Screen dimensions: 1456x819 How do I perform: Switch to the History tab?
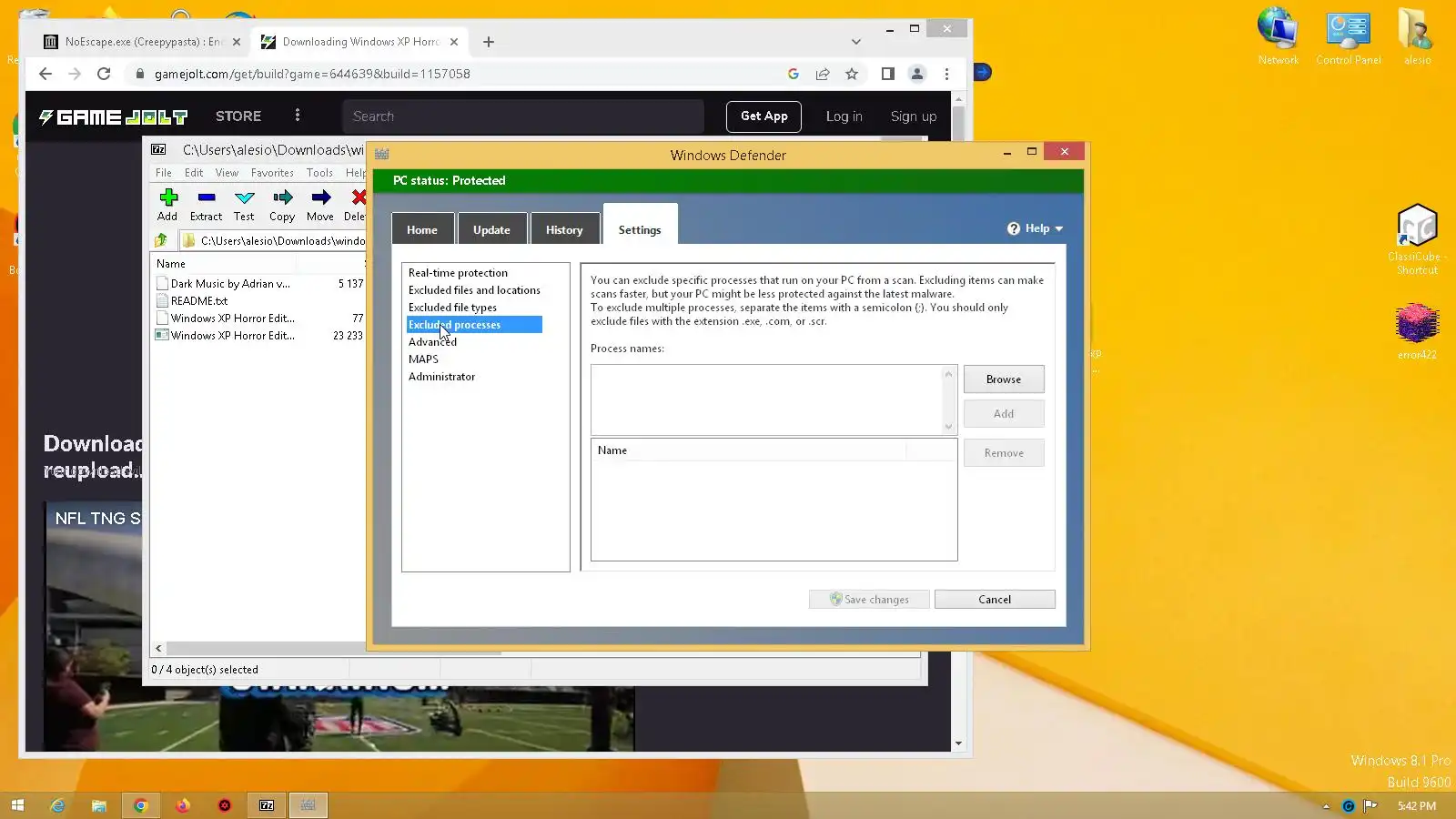pos(564,229)
